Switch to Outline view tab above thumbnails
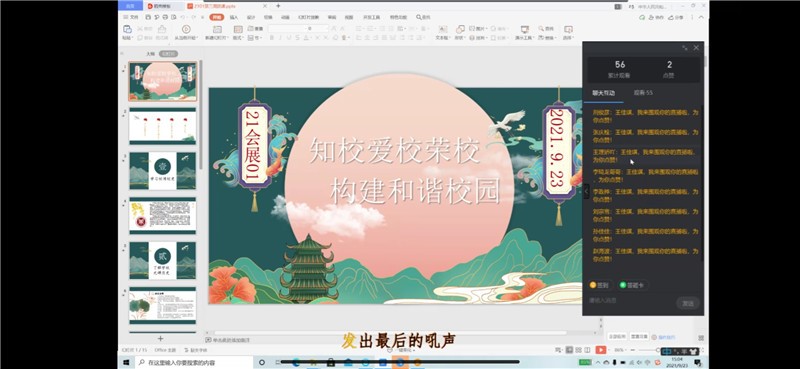This screenshot has width=800, height=369. [x=150, y=54]
